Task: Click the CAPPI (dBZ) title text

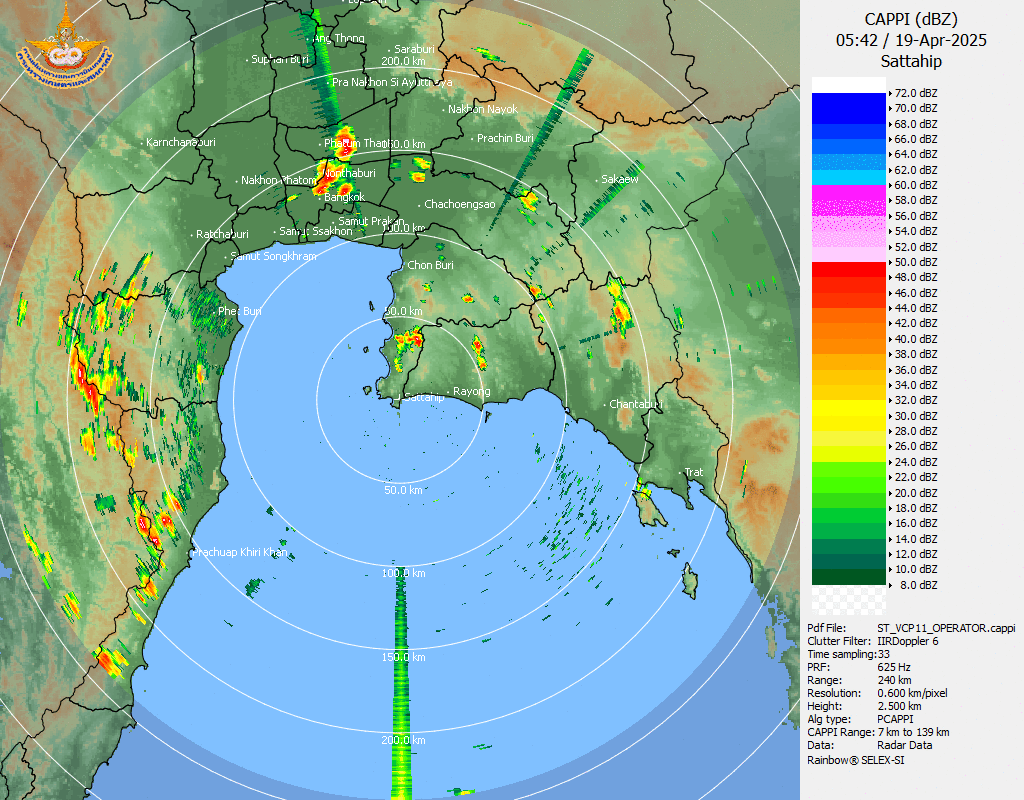Action: (911, 20)
